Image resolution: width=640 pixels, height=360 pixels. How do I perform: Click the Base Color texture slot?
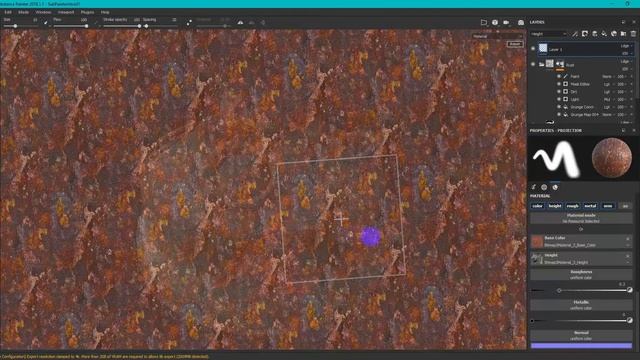581,241
